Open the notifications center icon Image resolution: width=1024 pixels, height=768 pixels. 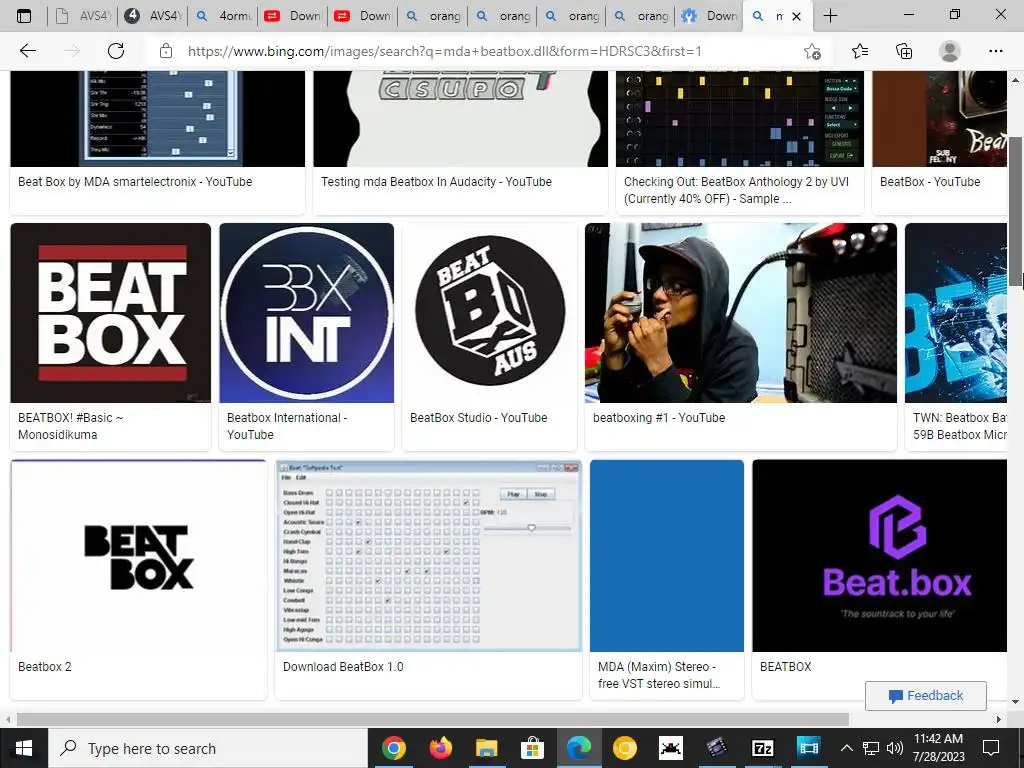[x=991, y=748]
